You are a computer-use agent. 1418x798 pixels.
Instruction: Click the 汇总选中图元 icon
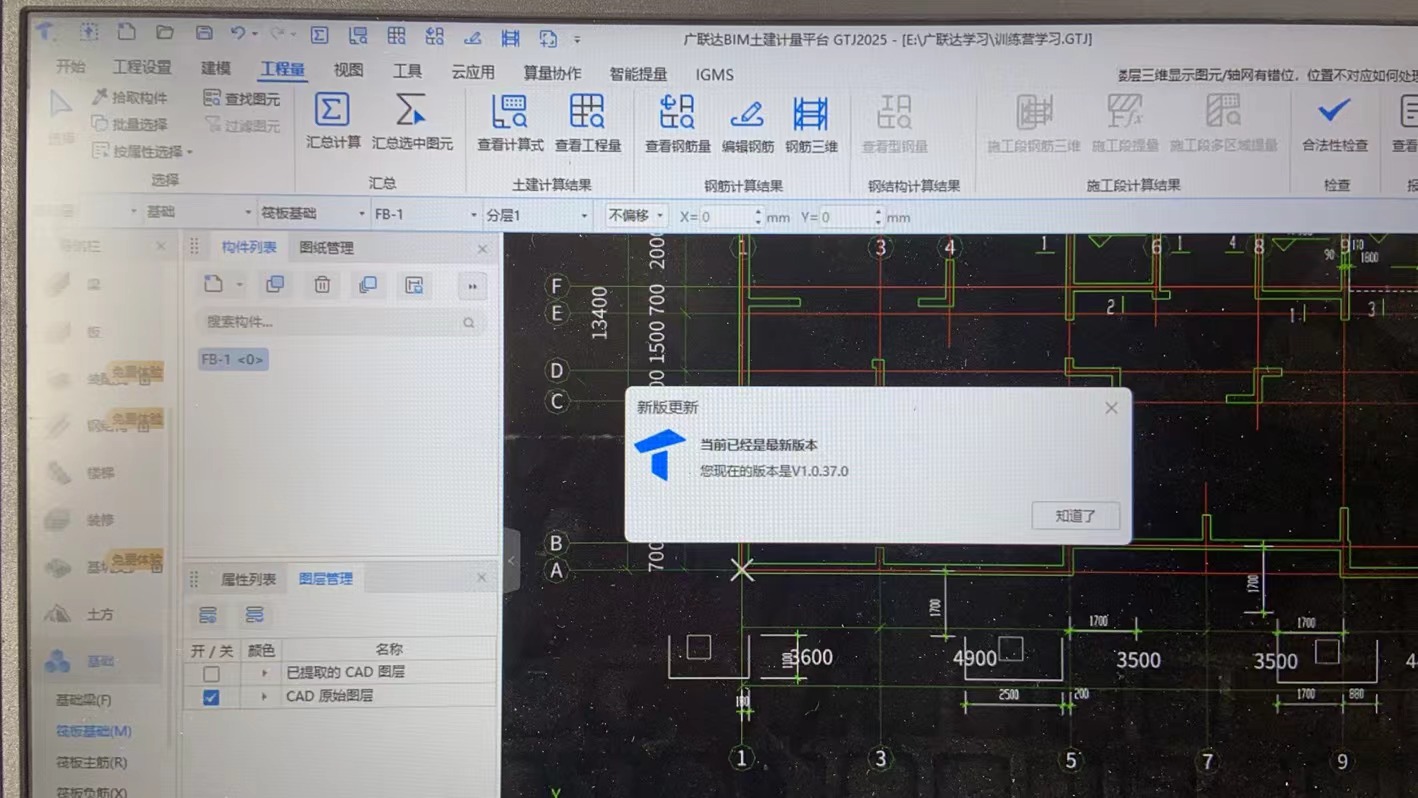[x=411, y=110]
